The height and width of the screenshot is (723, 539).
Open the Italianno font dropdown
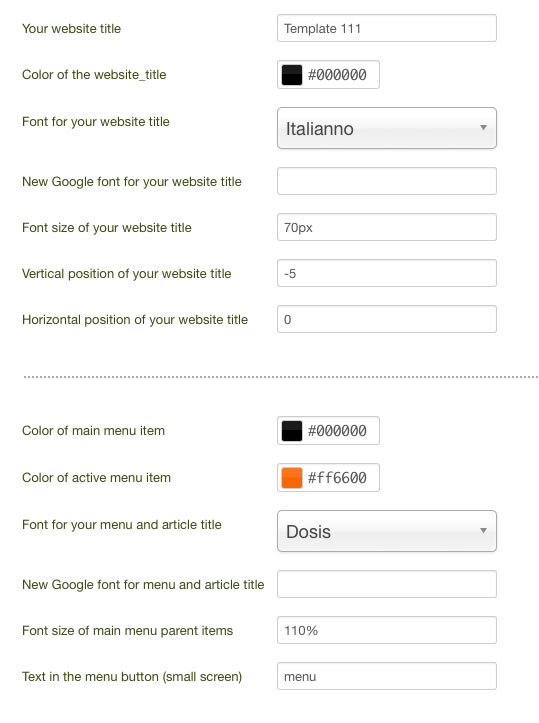click(386, 128)
